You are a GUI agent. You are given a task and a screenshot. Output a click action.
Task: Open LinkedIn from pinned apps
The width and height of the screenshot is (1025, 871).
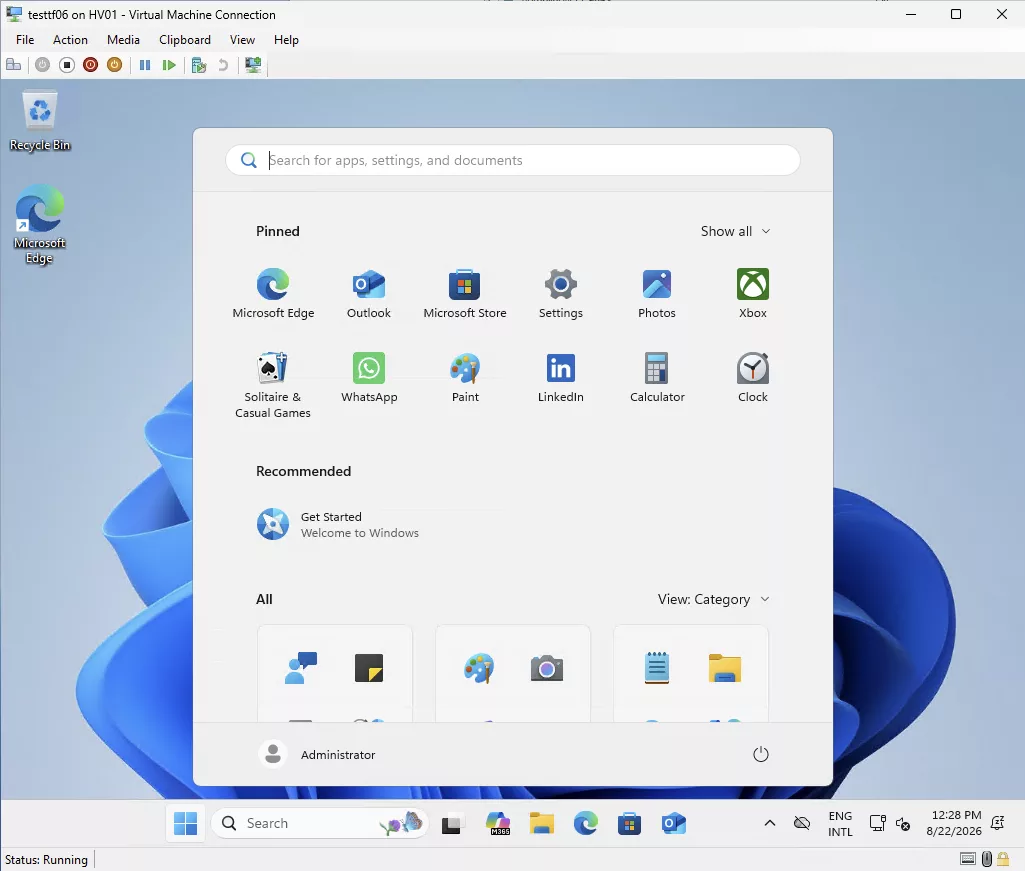pos(561,377)
